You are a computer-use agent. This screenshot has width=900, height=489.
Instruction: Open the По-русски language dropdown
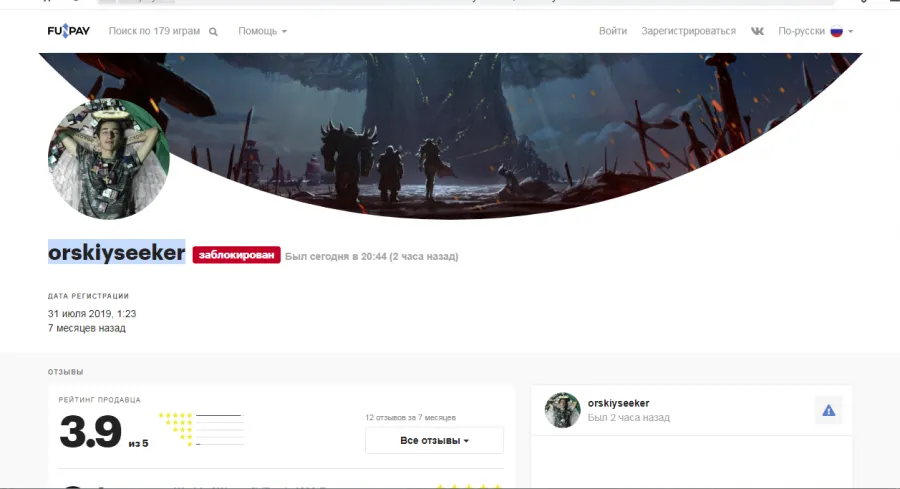coord(815,31)
